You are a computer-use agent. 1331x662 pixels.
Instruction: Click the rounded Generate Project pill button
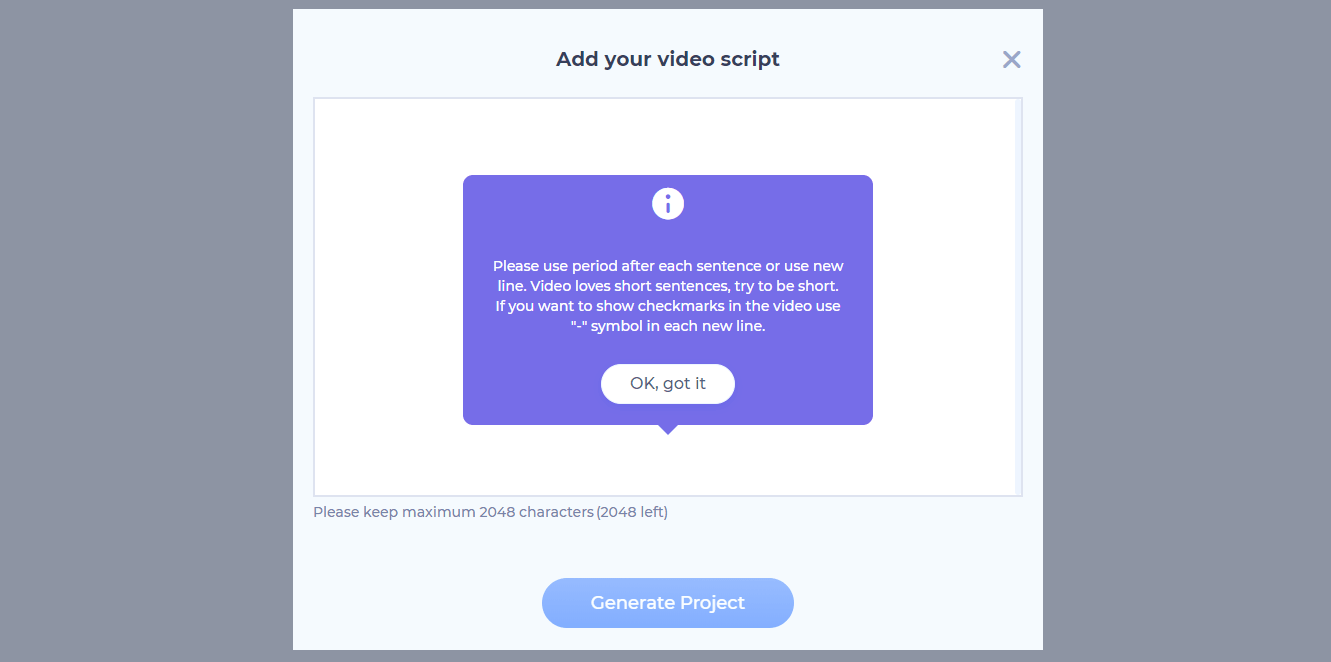tap(667, 602)
